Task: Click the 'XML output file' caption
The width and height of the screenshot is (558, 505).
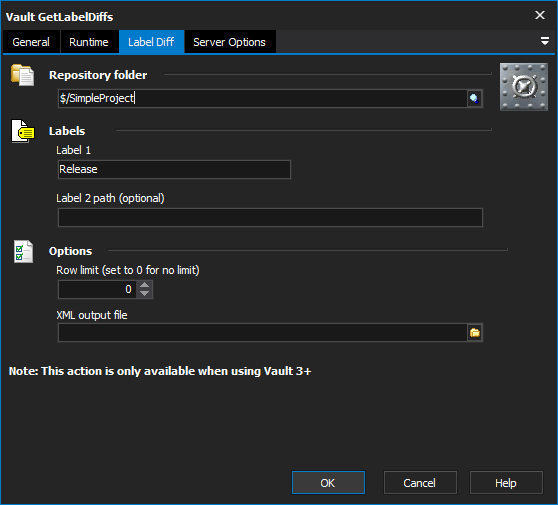Action: tap(92, 315)
